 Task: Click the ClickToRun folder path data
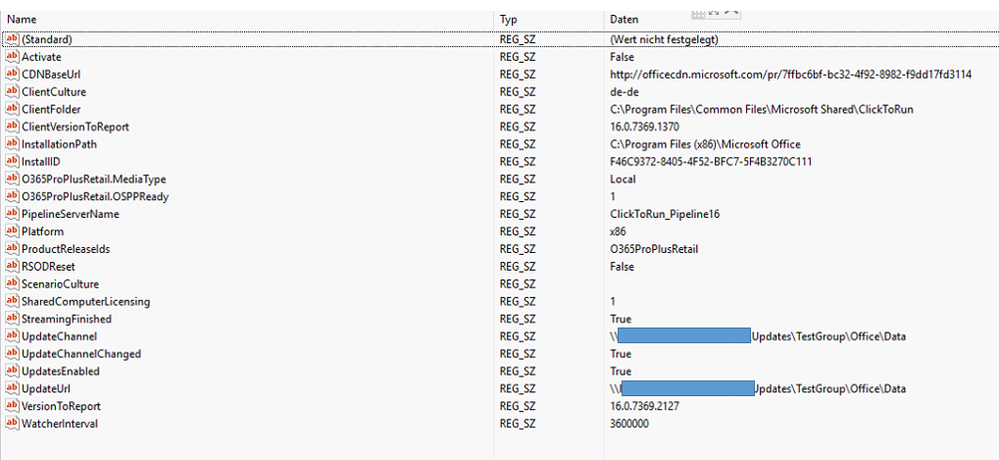761,109
